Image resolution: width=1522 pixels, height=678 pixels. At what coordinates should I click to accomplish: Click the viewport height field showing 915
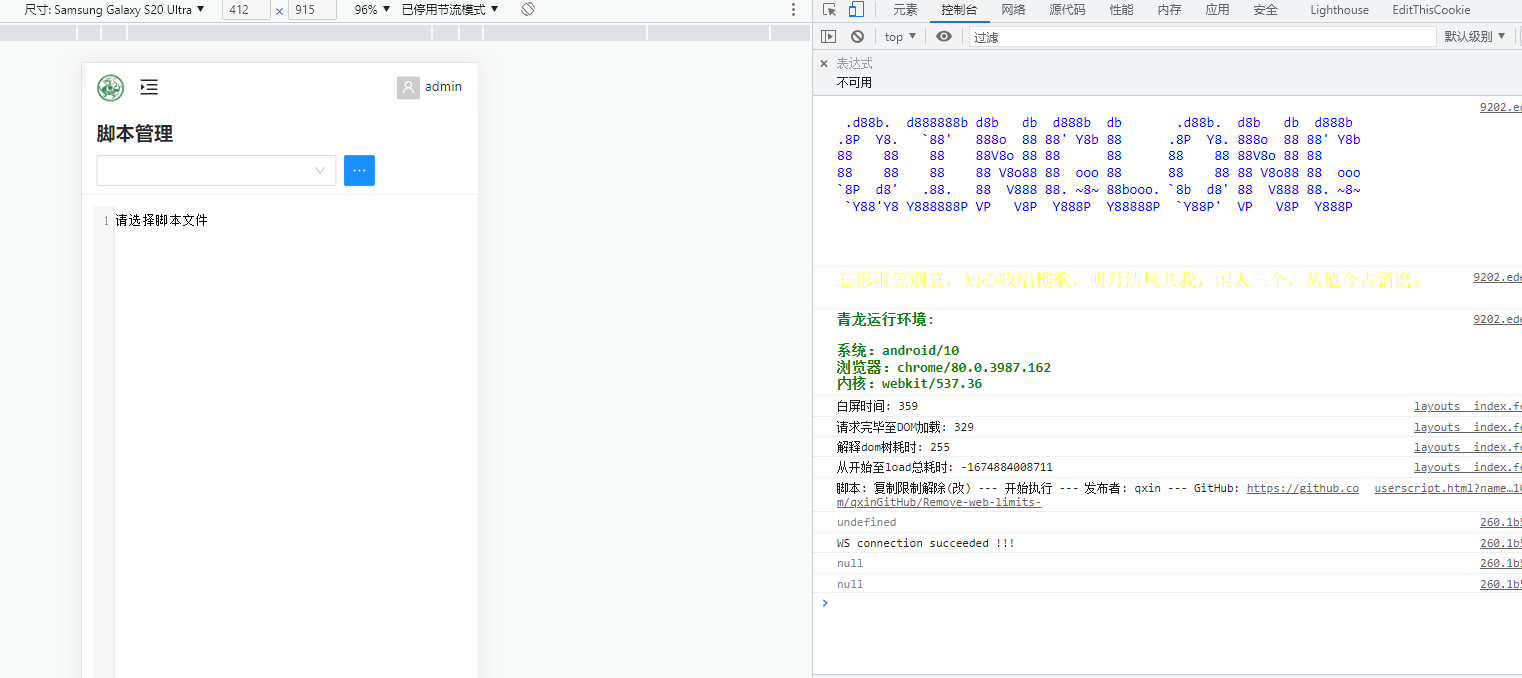tap(311, 10)
